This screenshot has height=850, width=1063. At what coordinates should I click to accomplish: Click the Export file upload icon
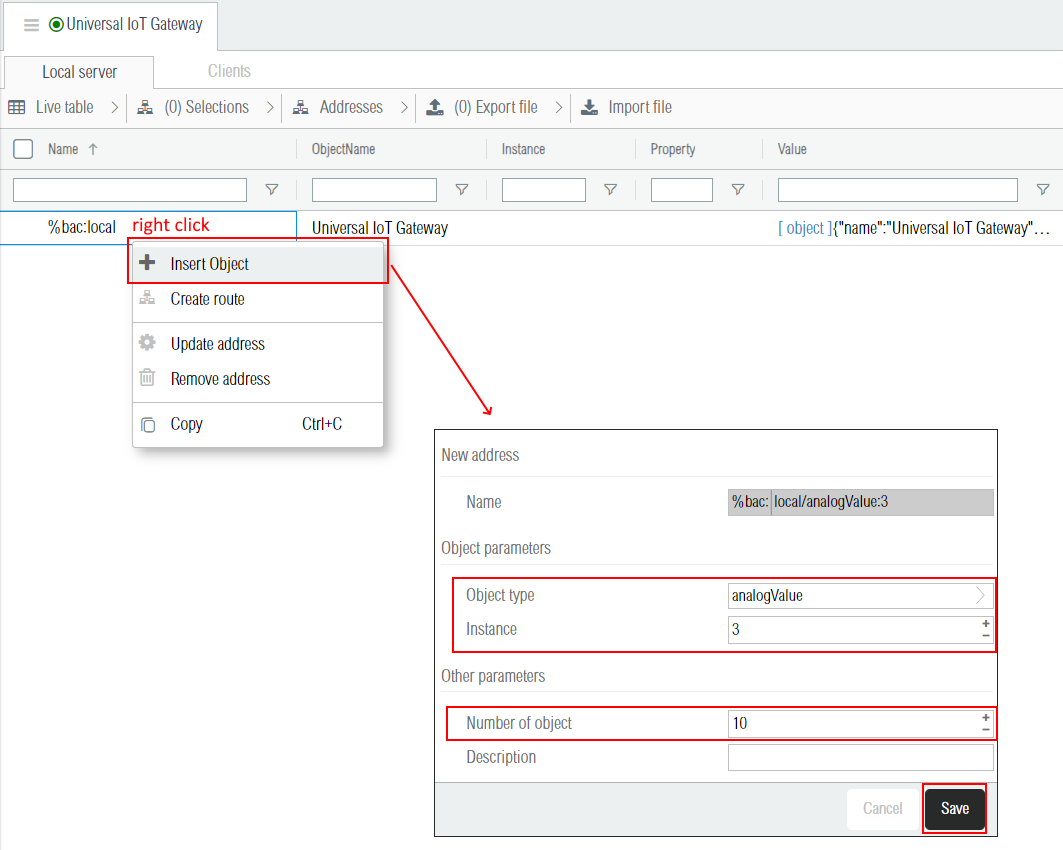pos(434,107)
